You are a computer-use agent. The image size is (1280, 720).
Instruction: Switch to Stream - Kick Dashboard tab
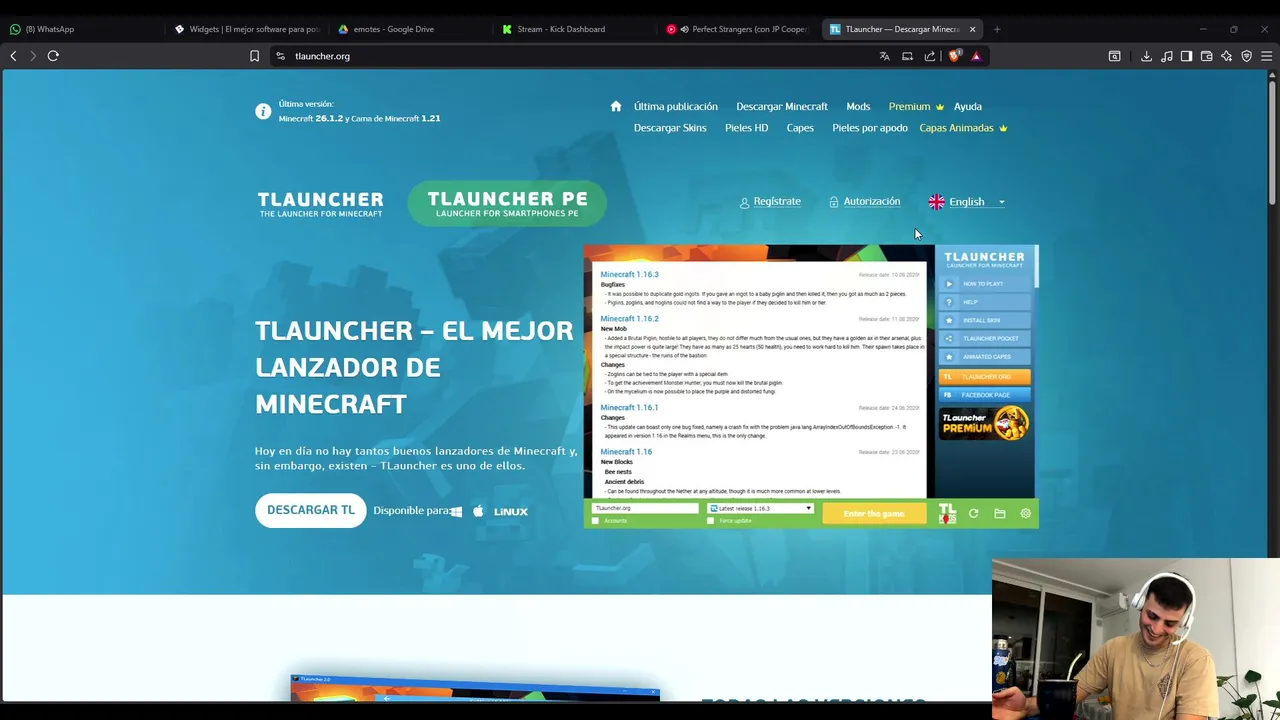(x=575, y=29)
